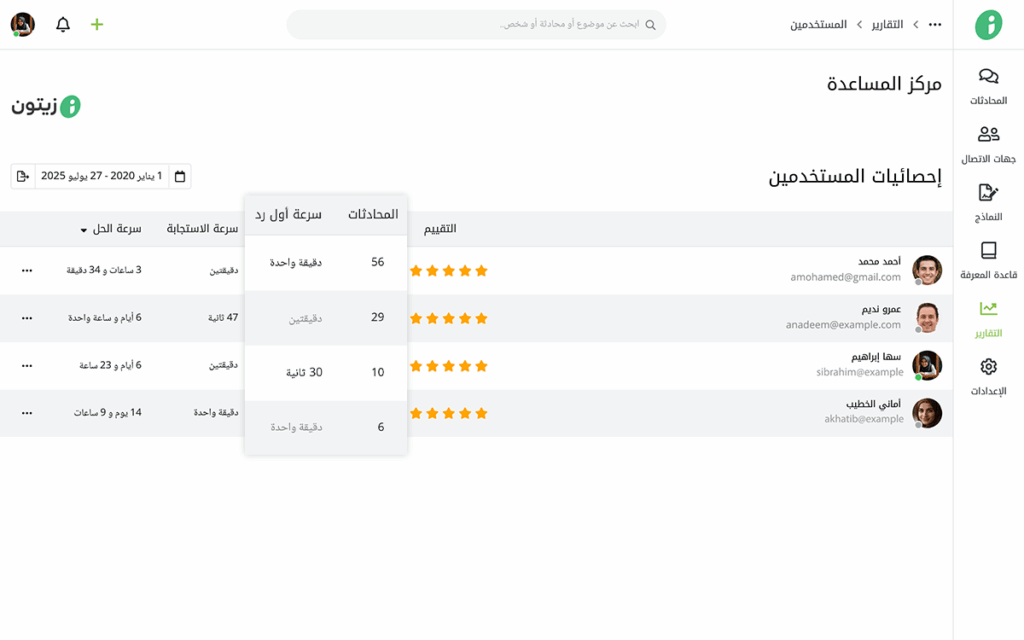Viewport: 1024px width, 640px height.
Task: Click the سرعة الاستجابة column header
Action: [202, 229]
